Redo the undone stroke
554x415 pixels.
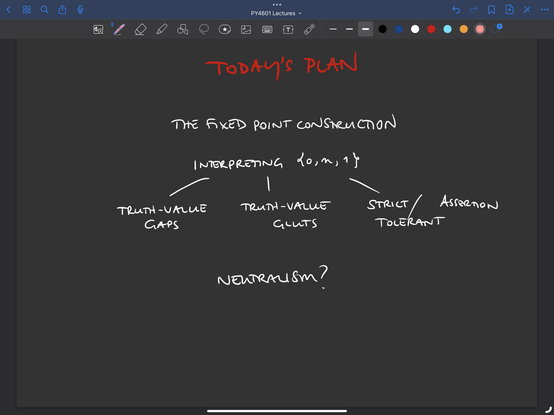point(473,10)
